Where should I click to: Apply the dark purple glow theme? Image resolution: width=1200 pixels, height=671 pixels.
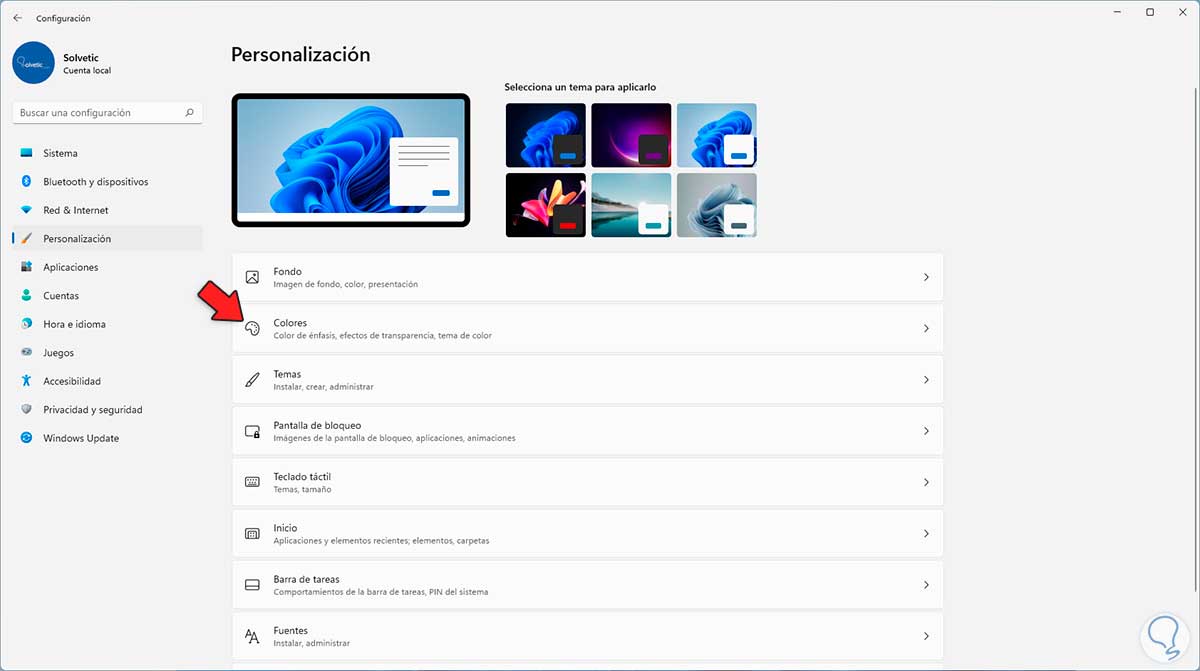(631, 135)
